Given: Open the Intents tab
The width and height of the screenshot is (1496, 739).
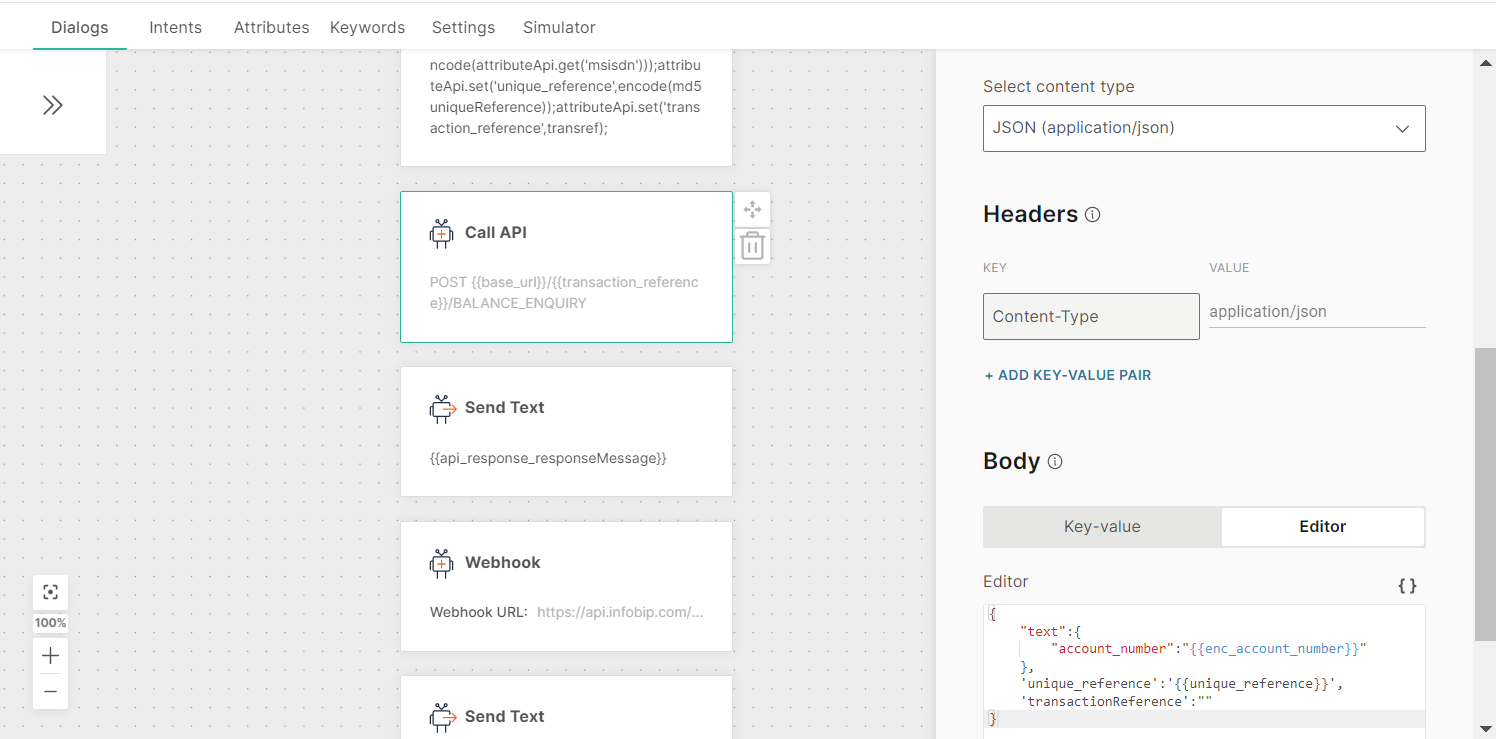Looking at the screenshot, I should [x=175, y=27].
